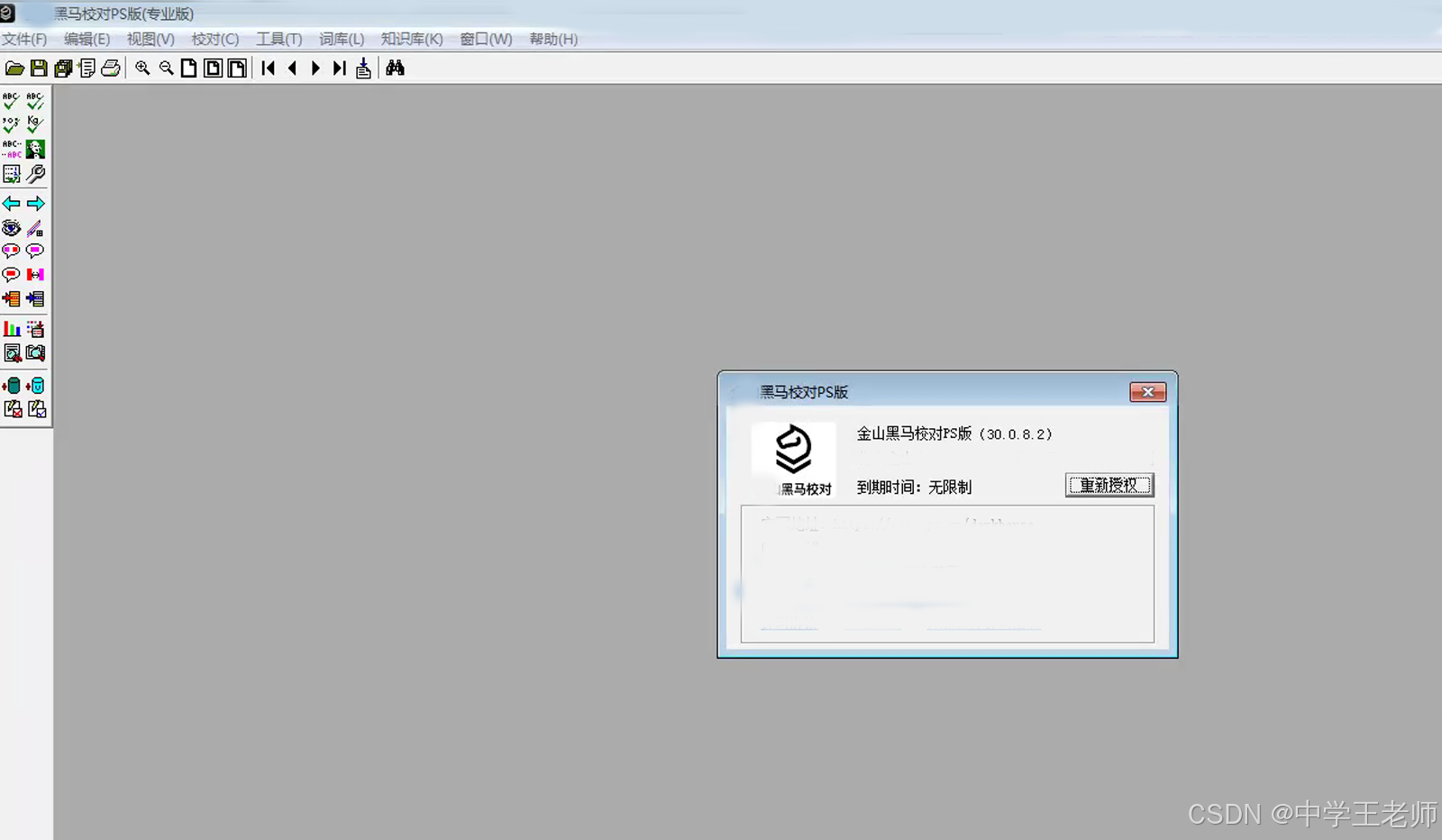1442x840 pixels.
Task: Click the printer icon in toolbar
Action: 111,68
